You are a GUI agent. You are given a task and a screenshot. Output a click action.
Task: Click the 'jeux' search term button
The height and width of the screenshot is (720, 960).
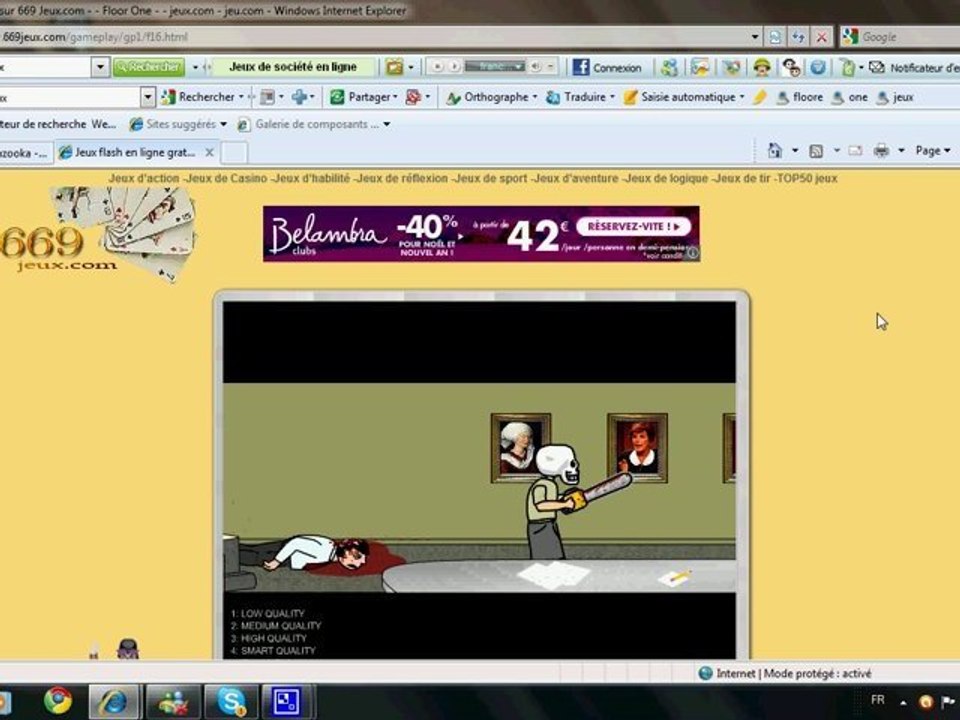point(894,97)
